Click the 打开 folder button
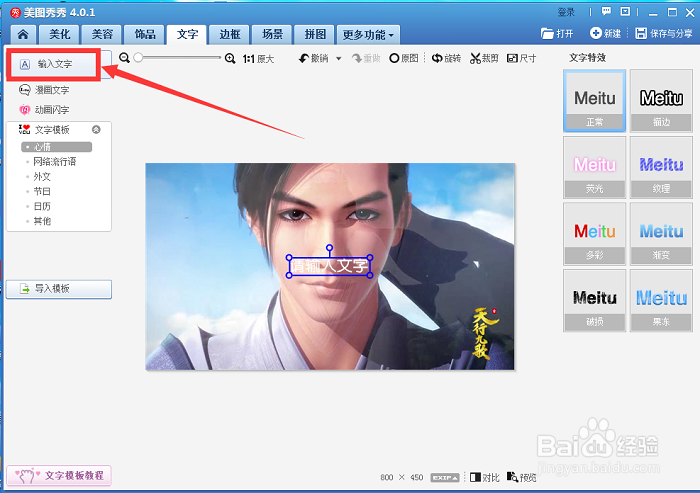The width and height of the screenshot is (700, 493). (x=557, y=33)
